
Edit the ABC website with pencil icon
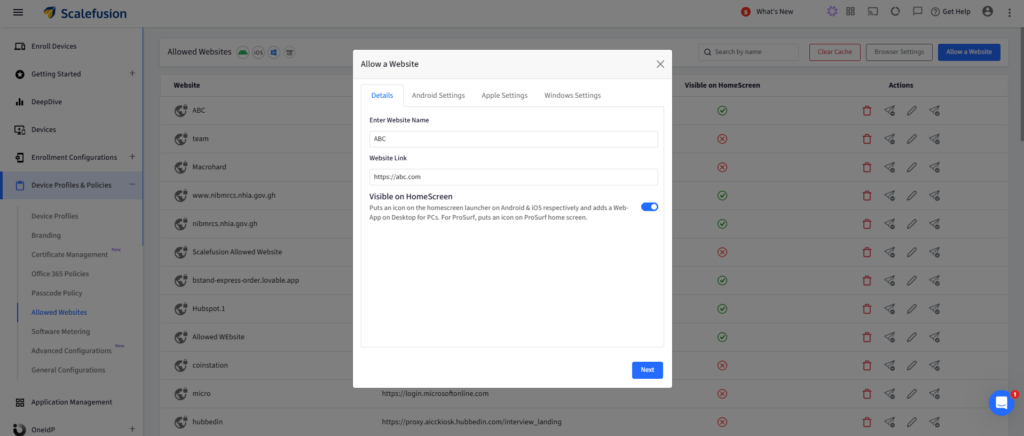coord(912,110)
